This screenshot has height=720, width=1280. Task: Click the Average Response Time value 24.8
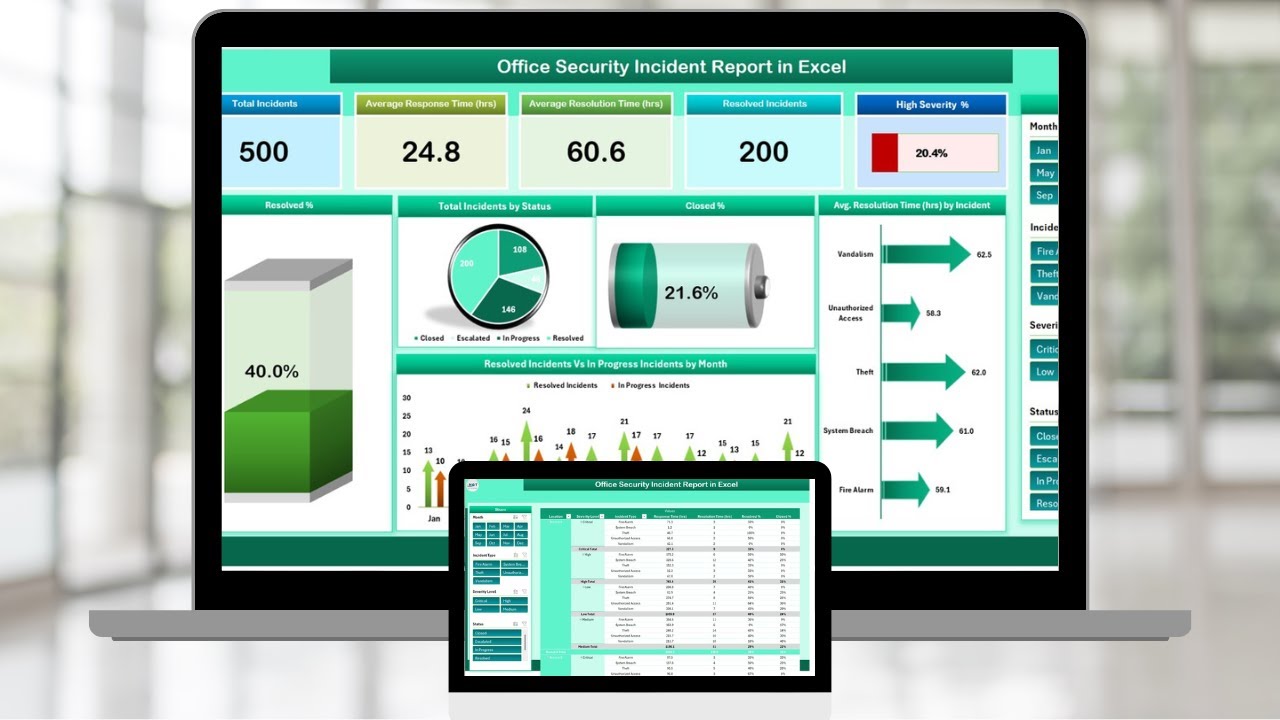click(x=431, y=152)
